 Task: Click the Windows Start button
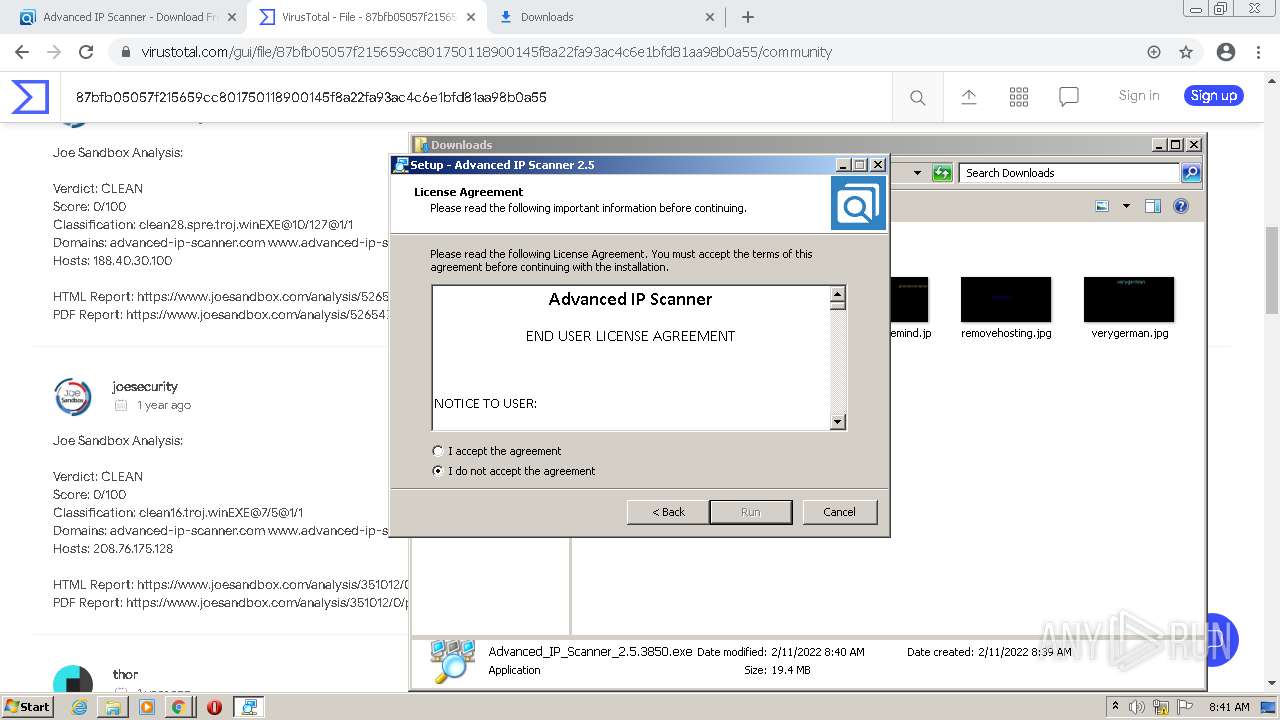[28, 706]
